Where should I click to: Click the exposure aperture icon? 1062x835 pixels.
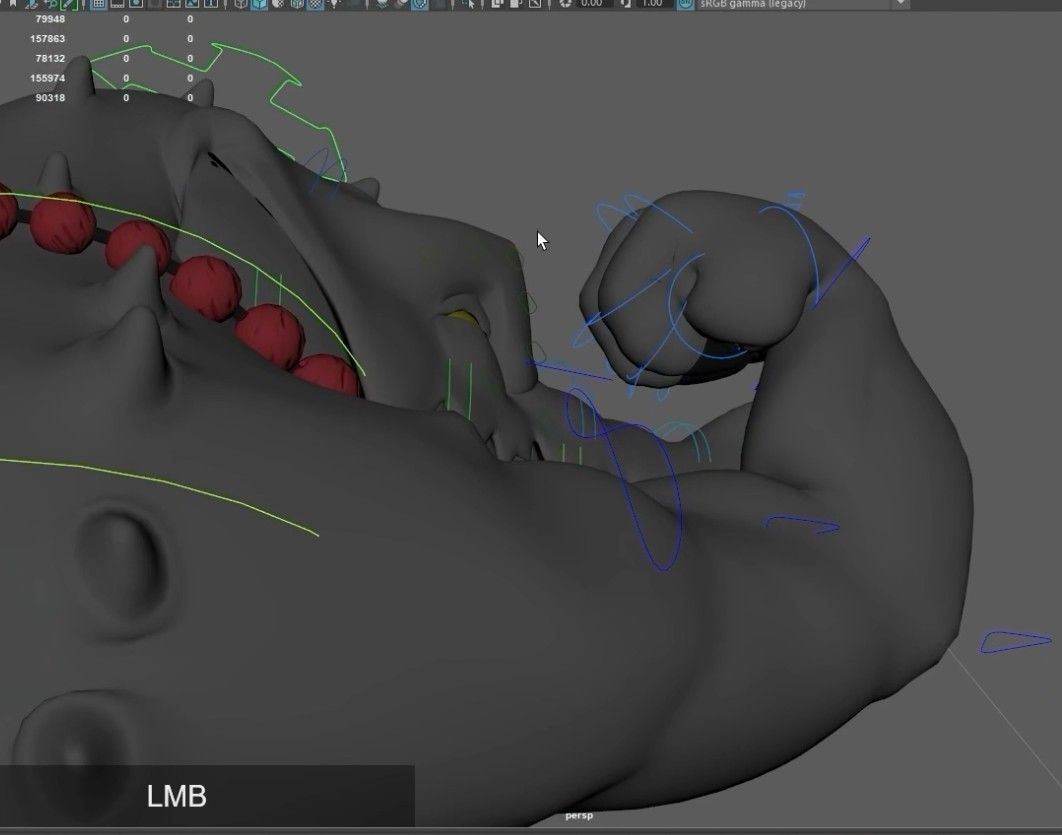(x=565, y=3)
